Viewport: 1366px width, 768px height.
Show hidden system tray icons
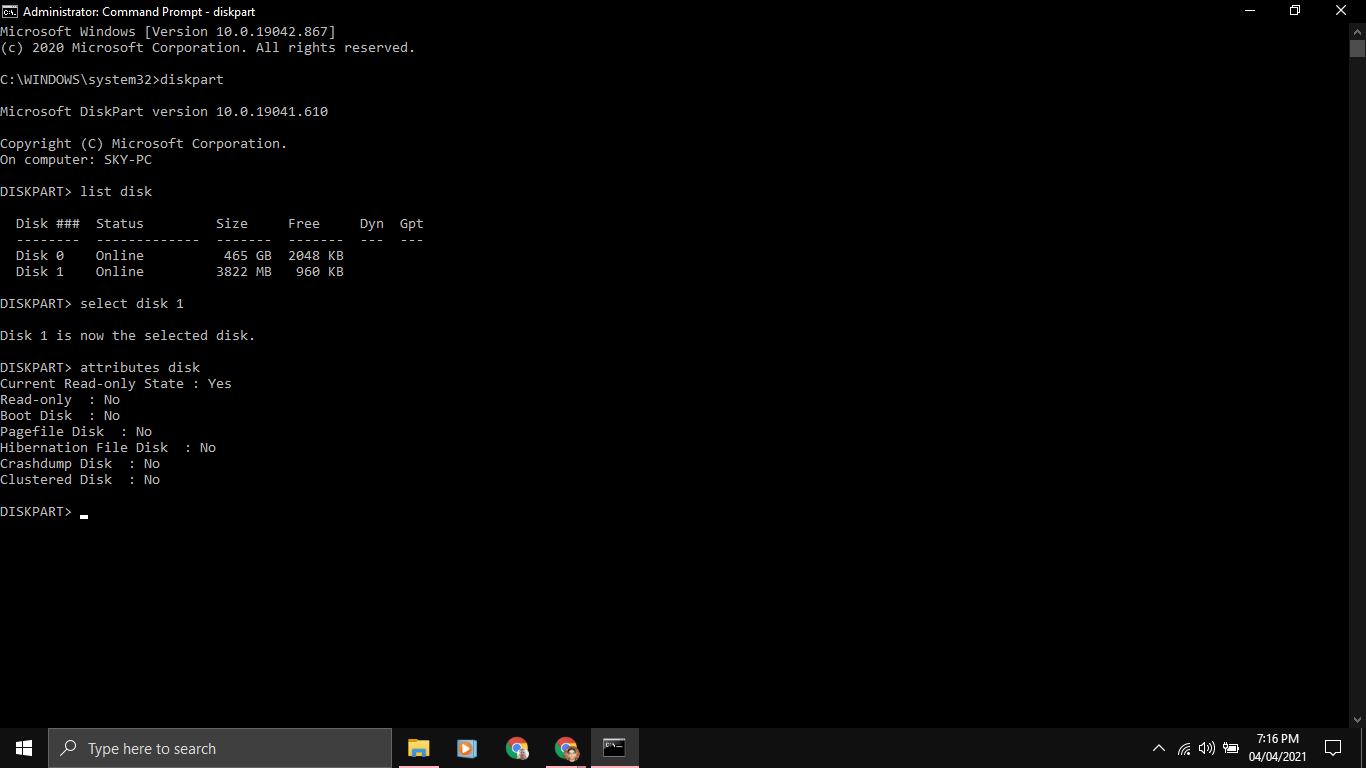click(1159, 748)
